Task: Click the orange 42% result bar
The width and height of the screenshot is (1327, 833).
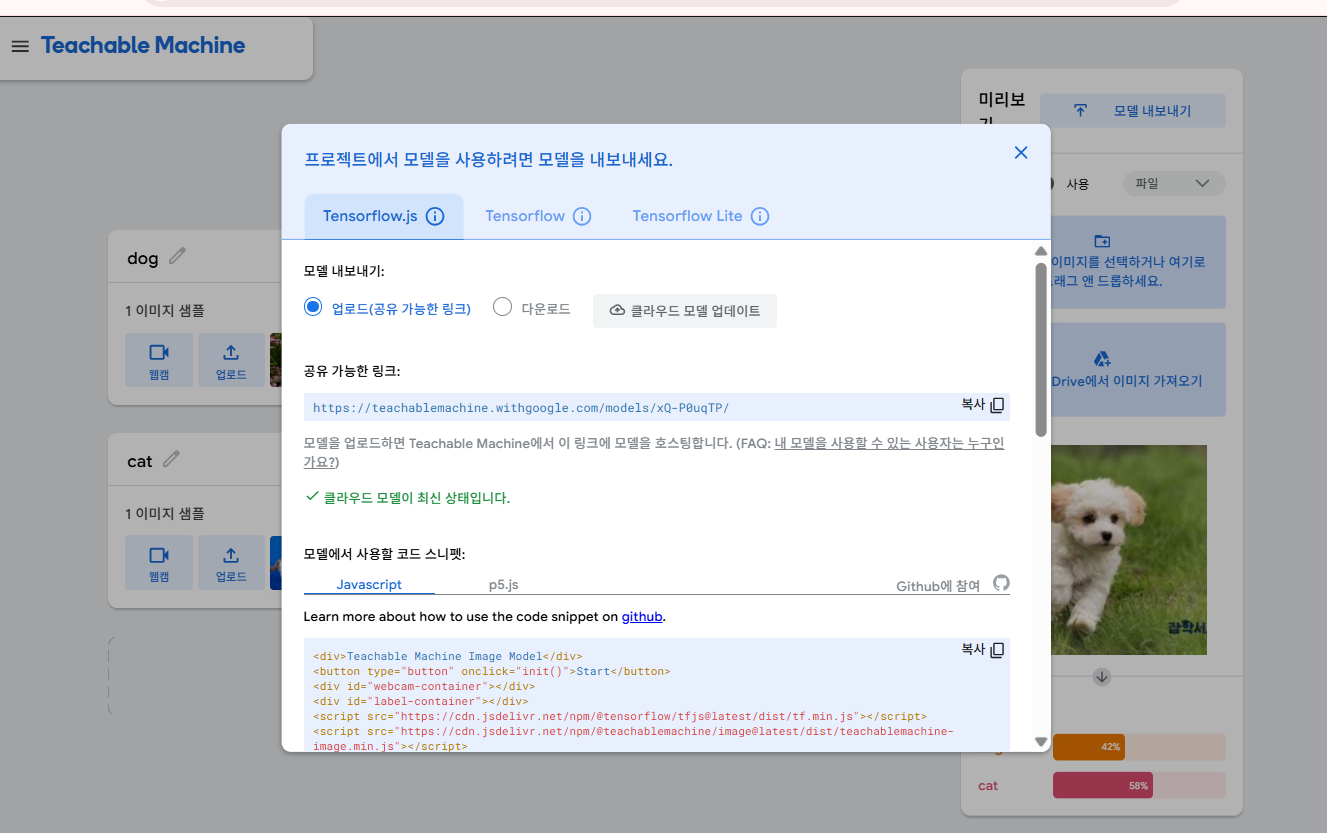Action: (x=1139, y=747)
